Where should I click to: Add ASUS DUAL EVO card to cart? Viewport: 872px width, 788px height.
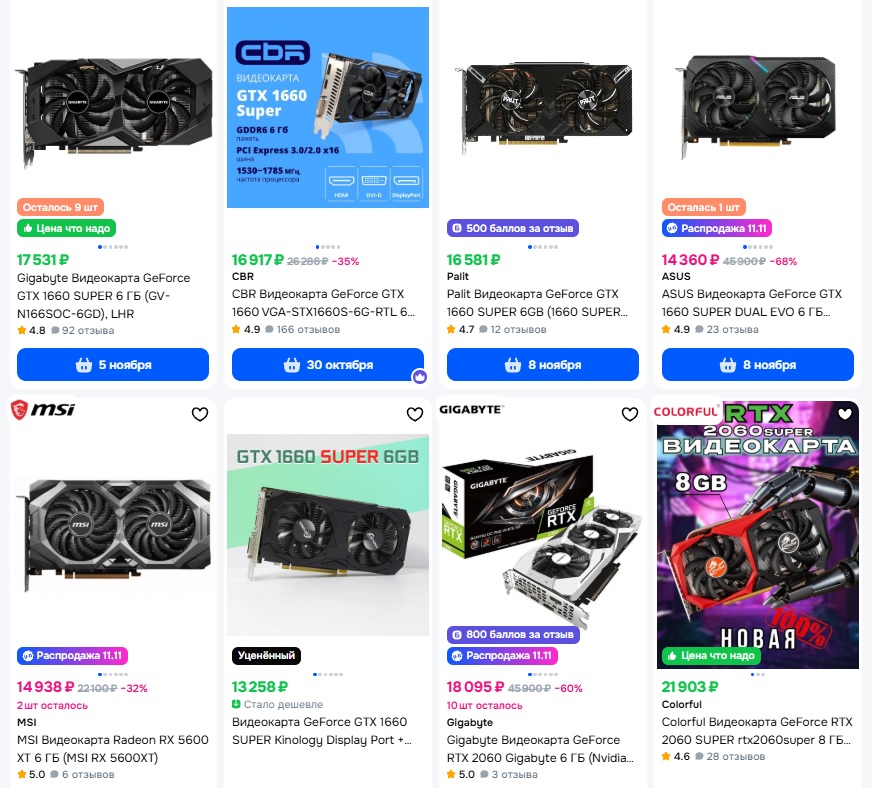pyautogui.click(x=757, y=365)
